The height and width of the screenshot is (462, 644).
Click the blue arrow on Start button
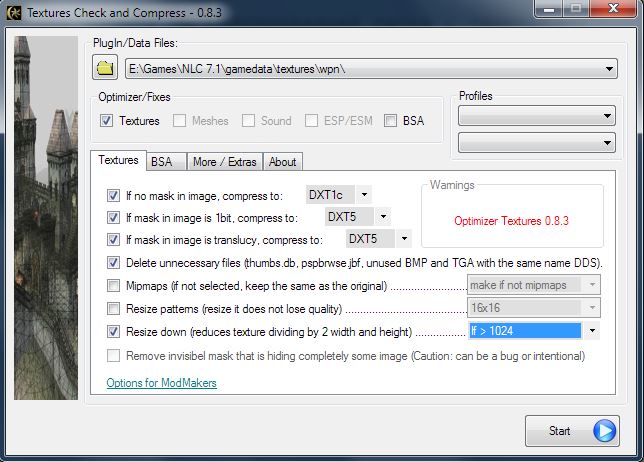pyautogui.click(x=604, y=431)
